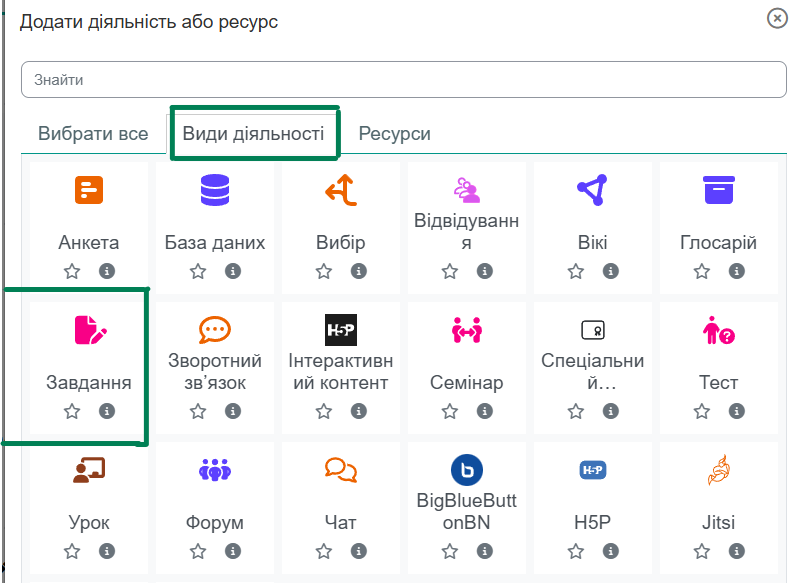This screenshot has width=795, height=583.
Task: Switch to the Вибрати все tab
Action: pyautogui.click(x=93, y=134)
